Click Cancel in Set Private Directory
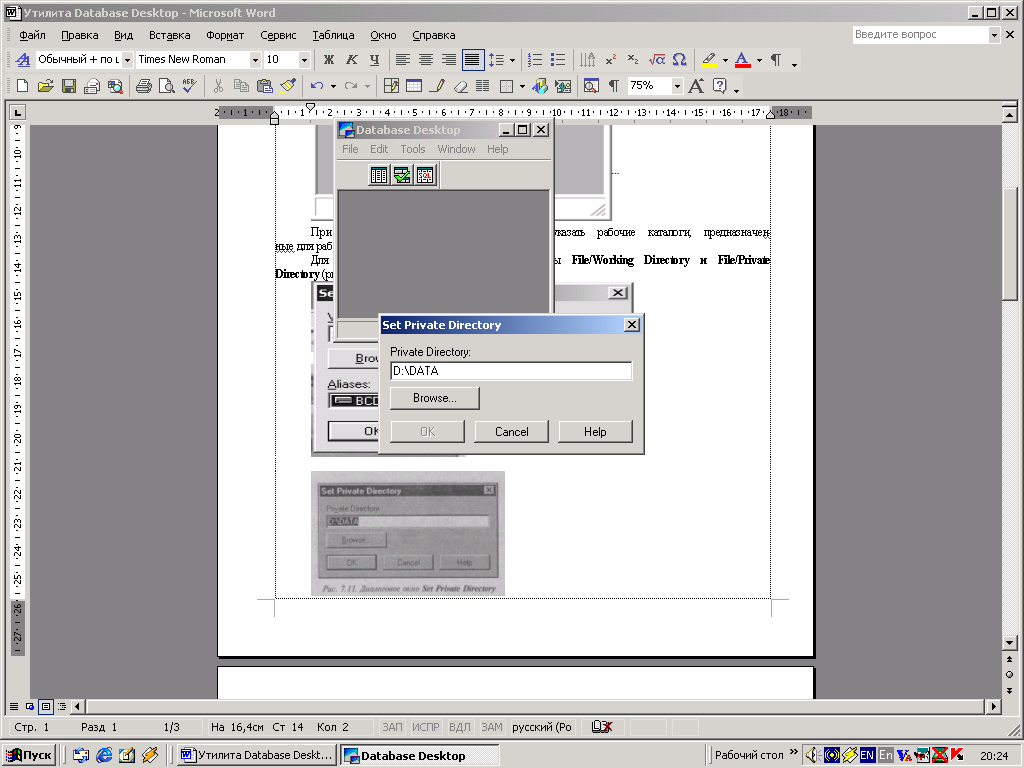1024x768 pixels. pos(511,432)
